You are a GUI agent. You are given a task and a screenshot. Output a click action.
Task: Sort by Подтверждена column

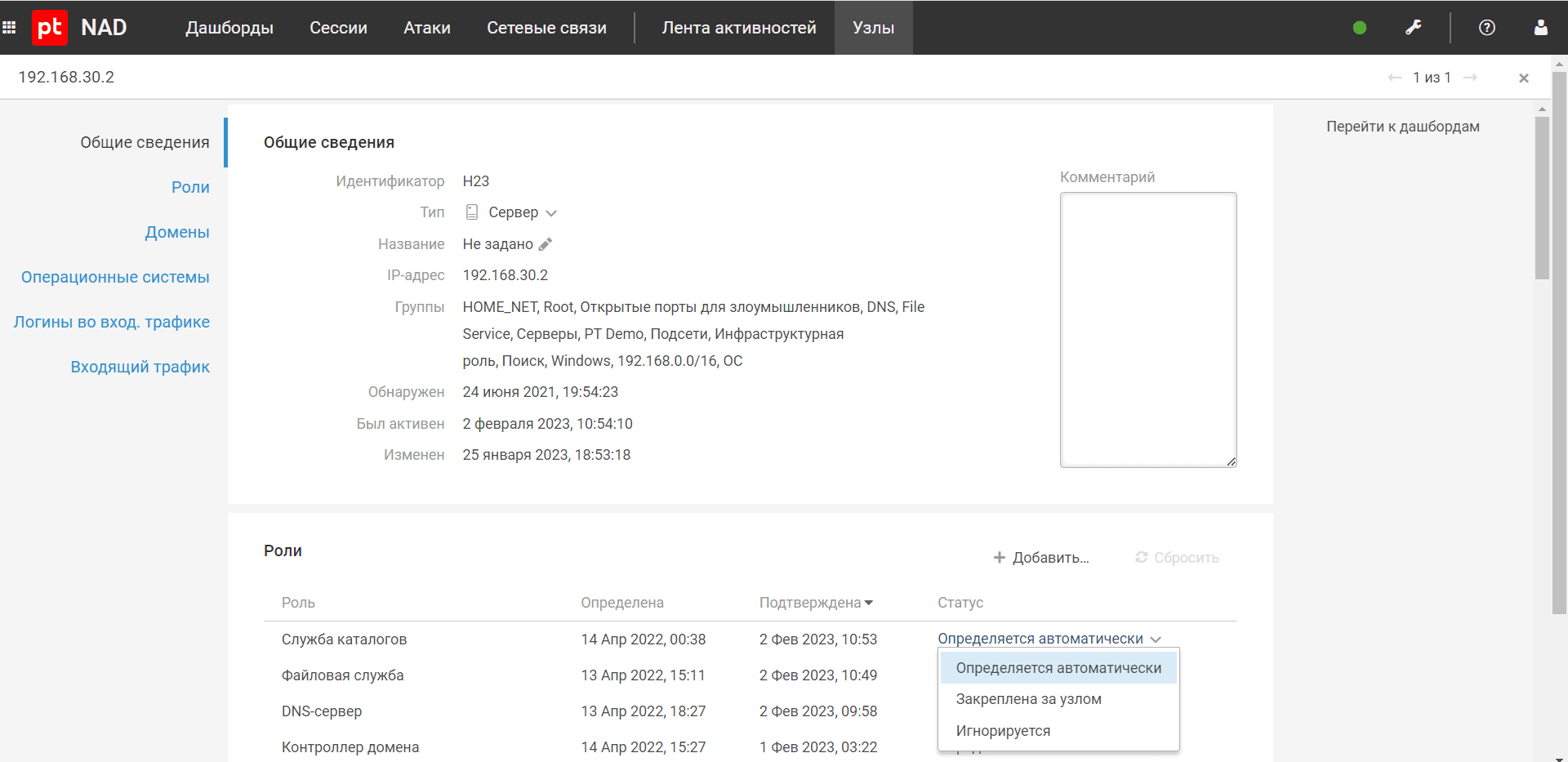tap(816, 603)
